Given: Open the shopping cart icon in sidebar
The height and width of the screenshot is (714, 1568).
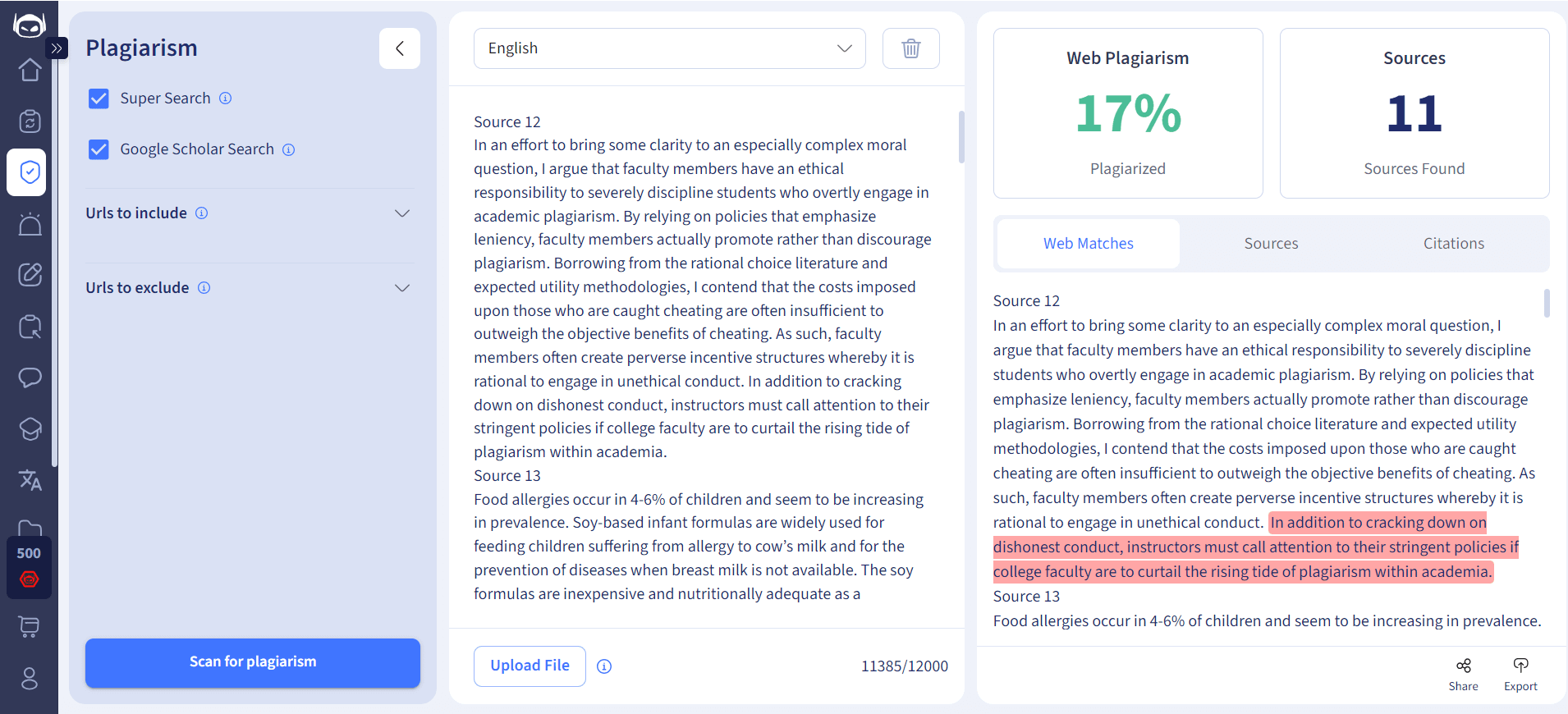Looking at the screenshot, I should pos(30,628).
